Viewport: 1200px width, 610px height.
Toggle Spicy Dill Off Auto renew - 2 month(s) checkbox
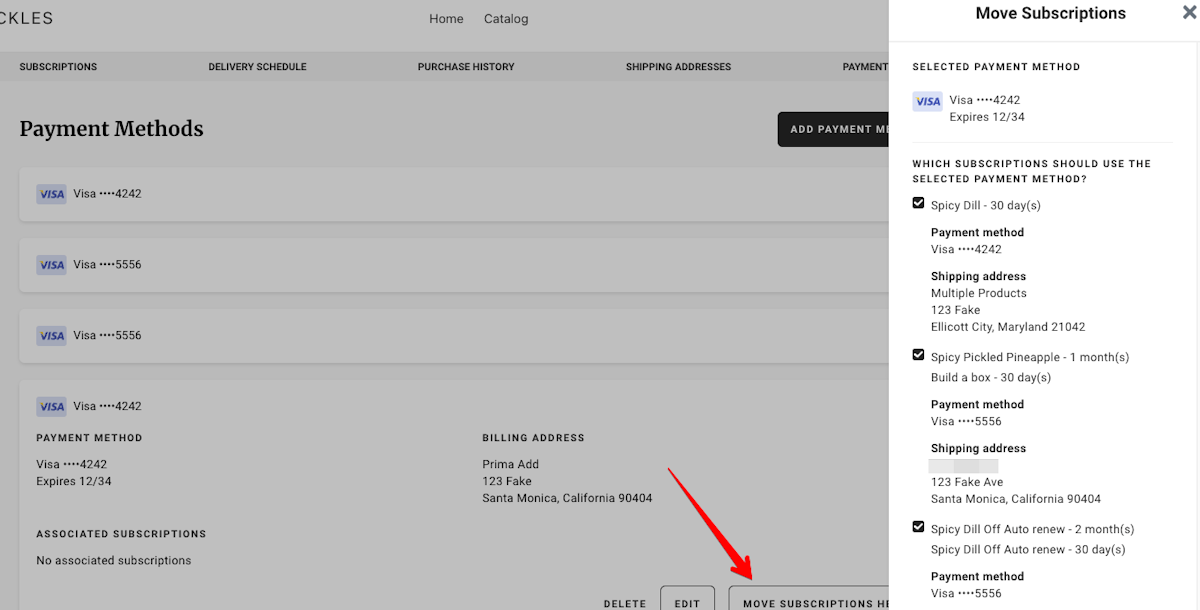pyautogui.click(x=918, y=527)
